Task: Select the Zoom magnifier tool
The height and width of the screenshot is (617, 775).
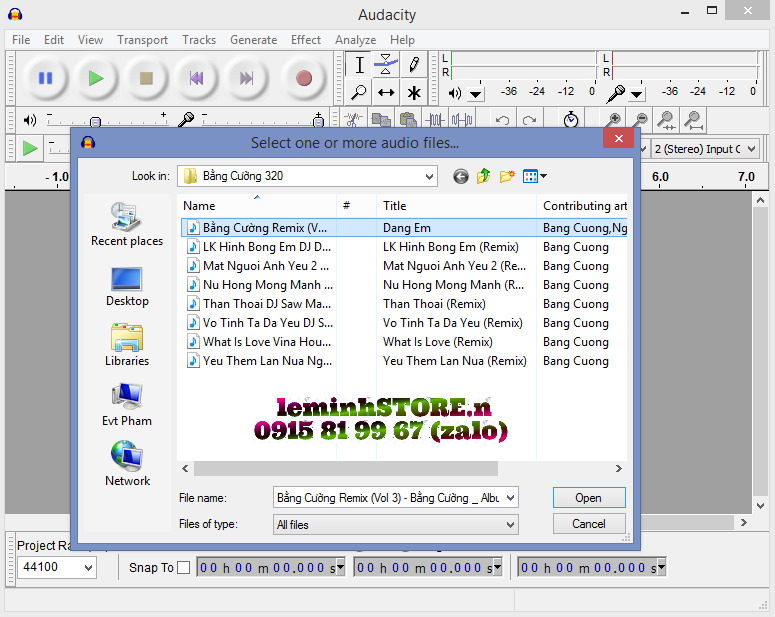Action: pyautogui.click(x=359, y=92)
